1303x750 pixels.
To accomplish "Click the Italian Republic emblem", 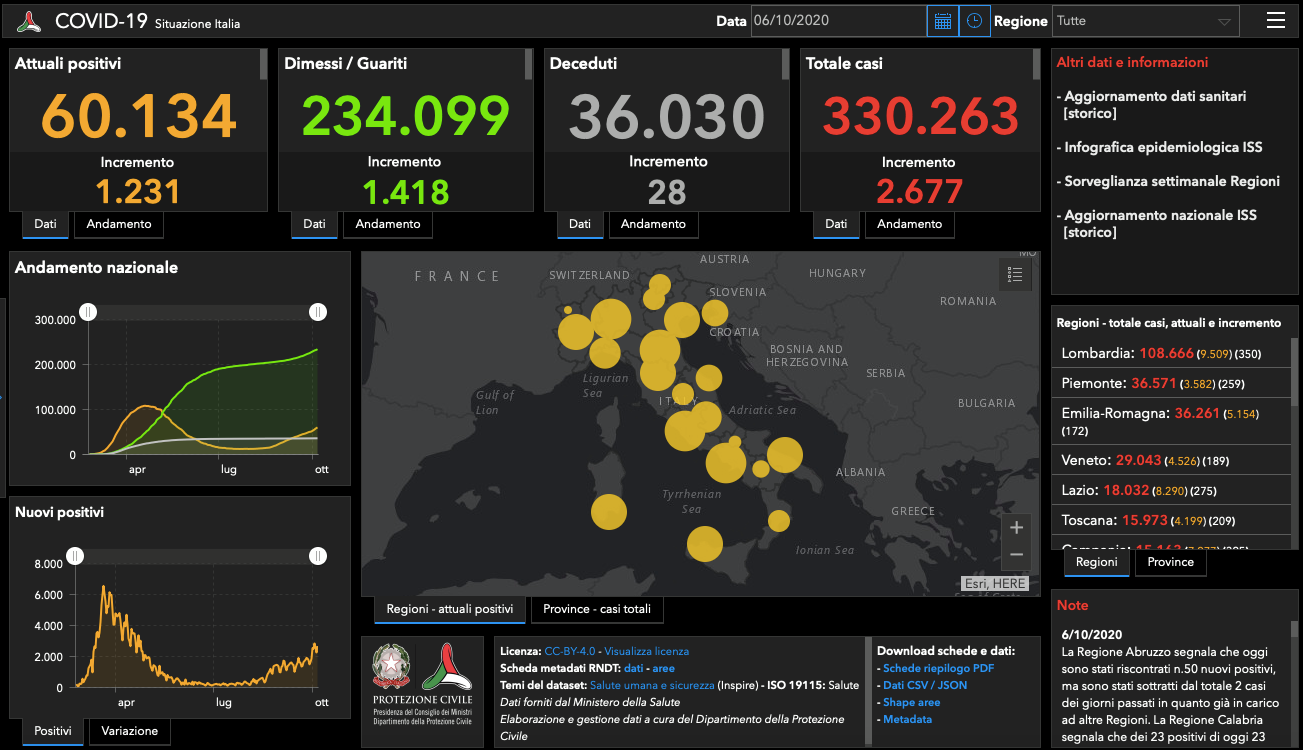I will coord(391,667).
